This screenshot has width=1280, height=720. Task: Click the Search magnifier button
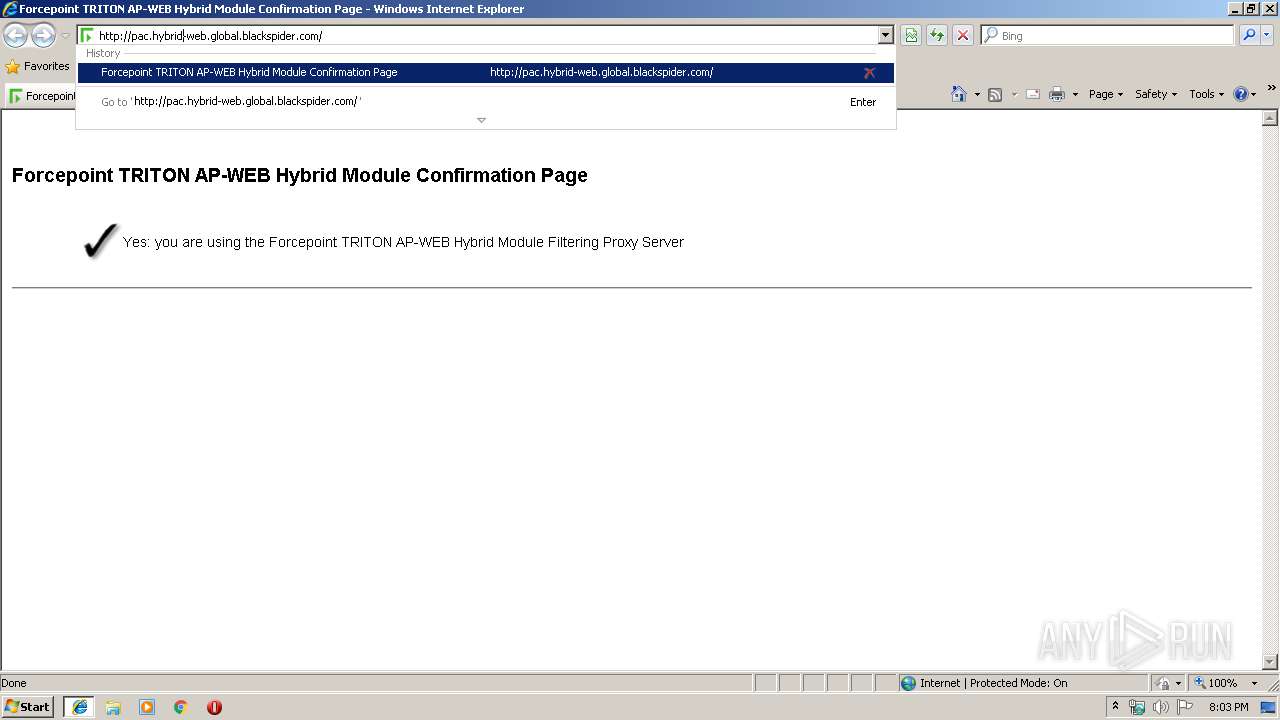[1249, 36]
